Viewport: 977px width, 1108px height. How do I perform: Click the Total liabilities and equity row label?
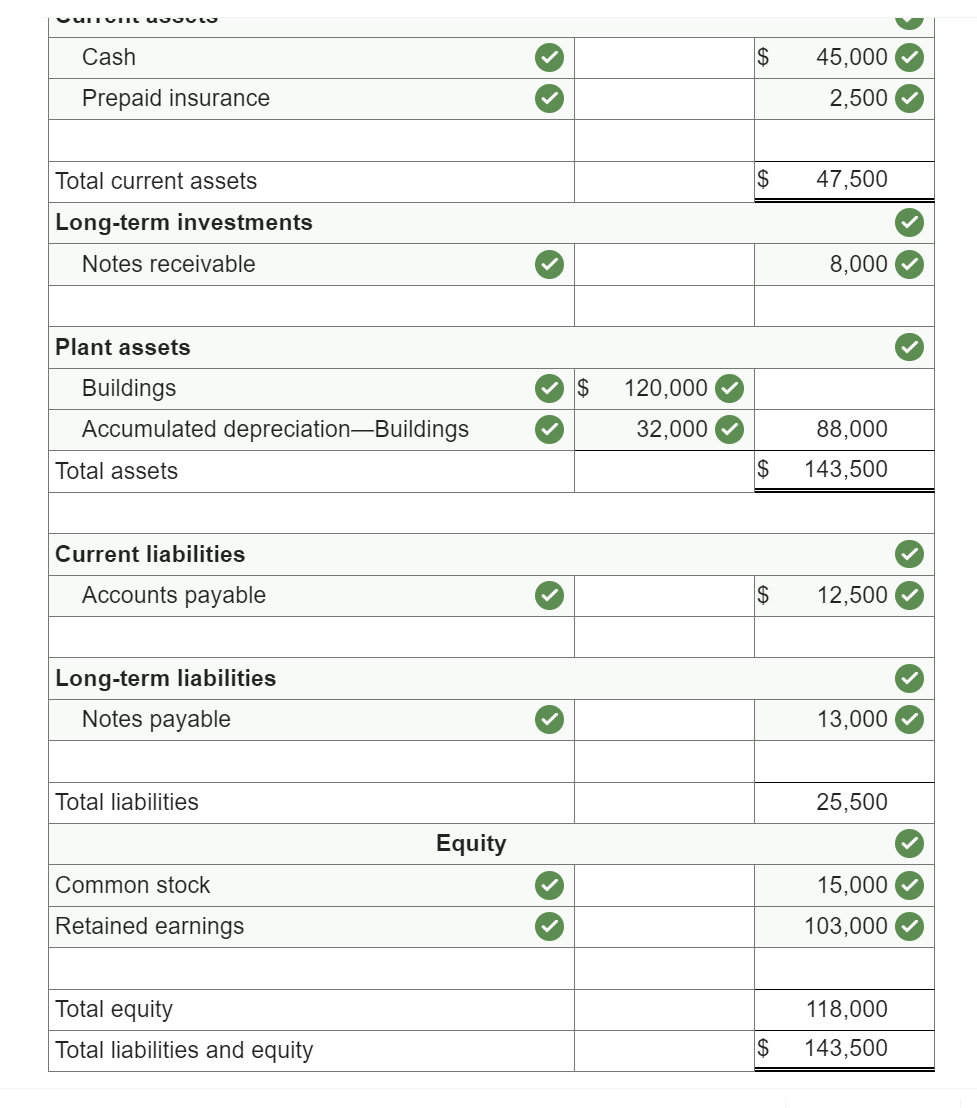click(x=183, y=1050)
